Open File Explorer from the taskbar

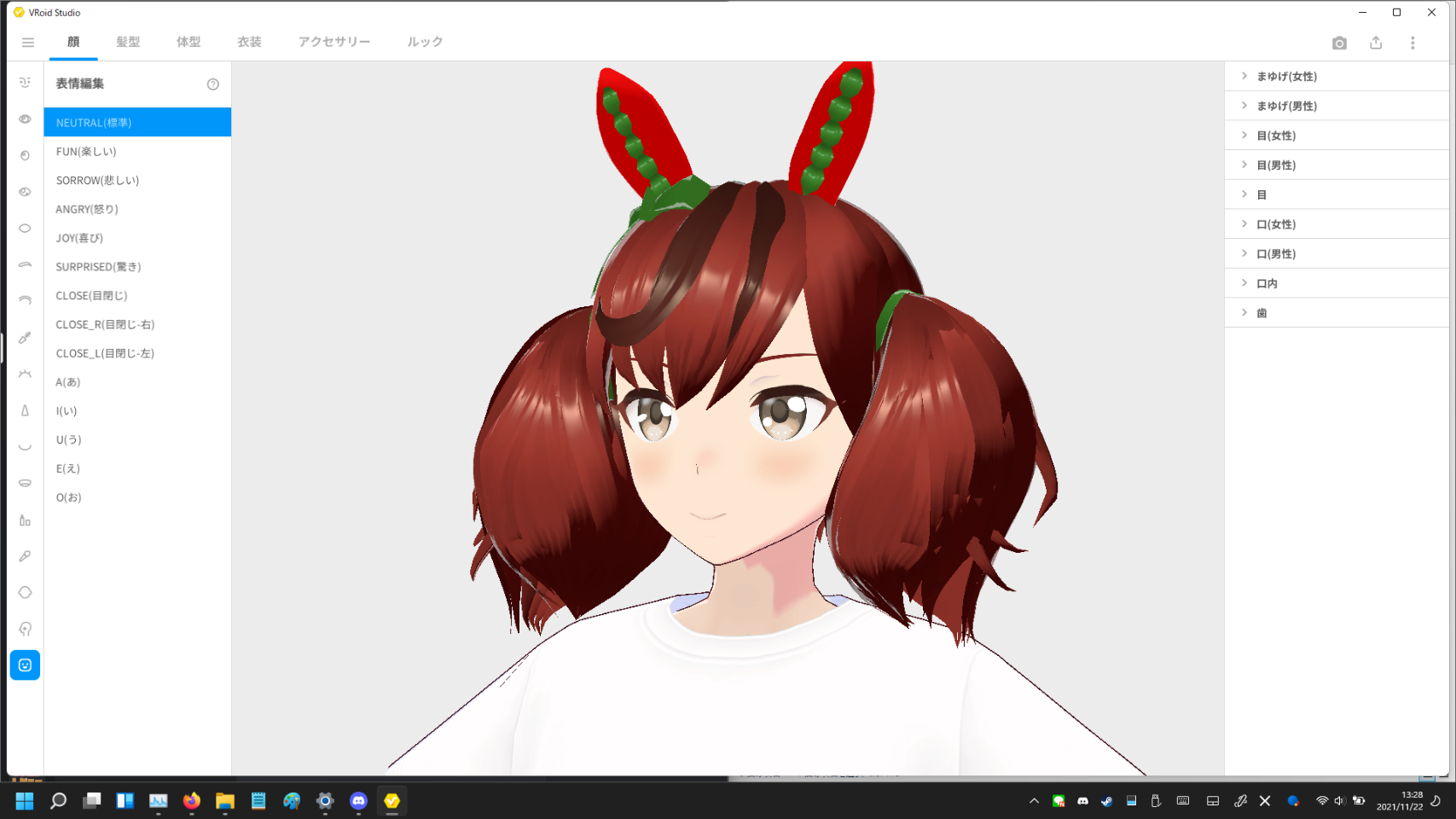(x=225, y=801)
